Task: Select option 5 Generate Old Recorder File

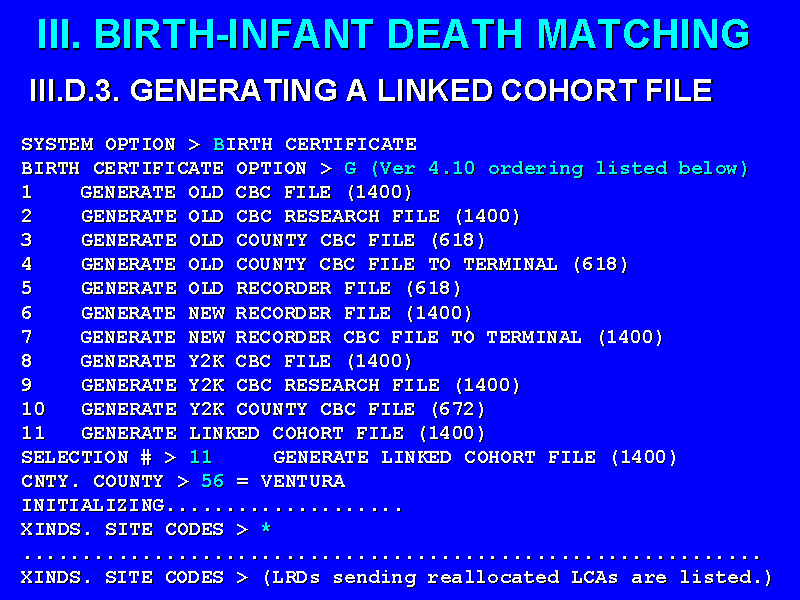Action: click(x=271, y=288)
